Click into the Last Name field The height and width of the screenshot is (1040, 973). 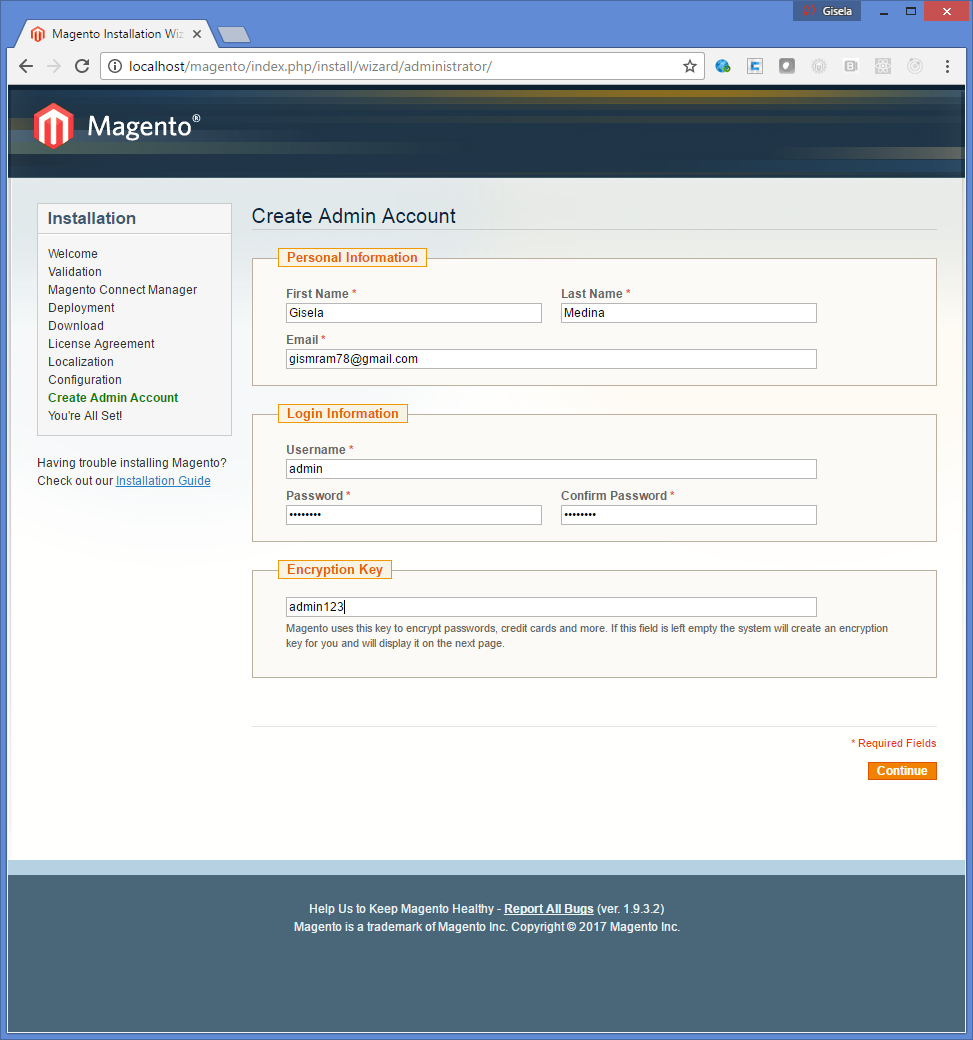688,313
